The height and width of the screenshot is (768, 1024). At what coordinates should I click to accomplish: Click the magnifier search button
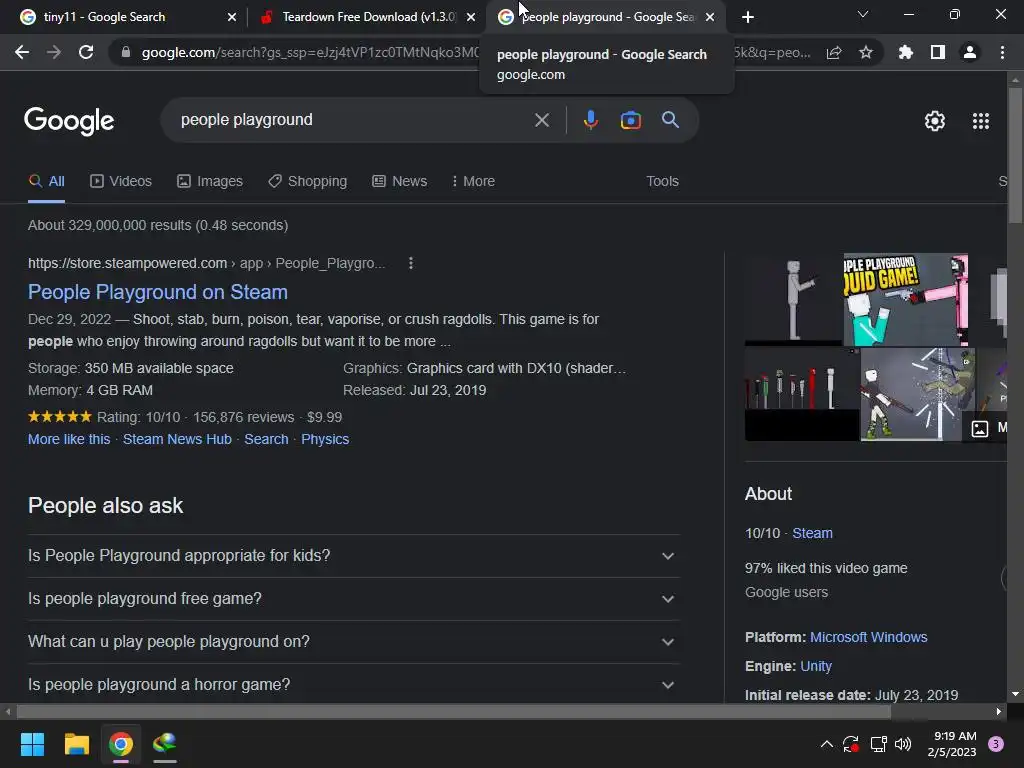pos(670,120)
